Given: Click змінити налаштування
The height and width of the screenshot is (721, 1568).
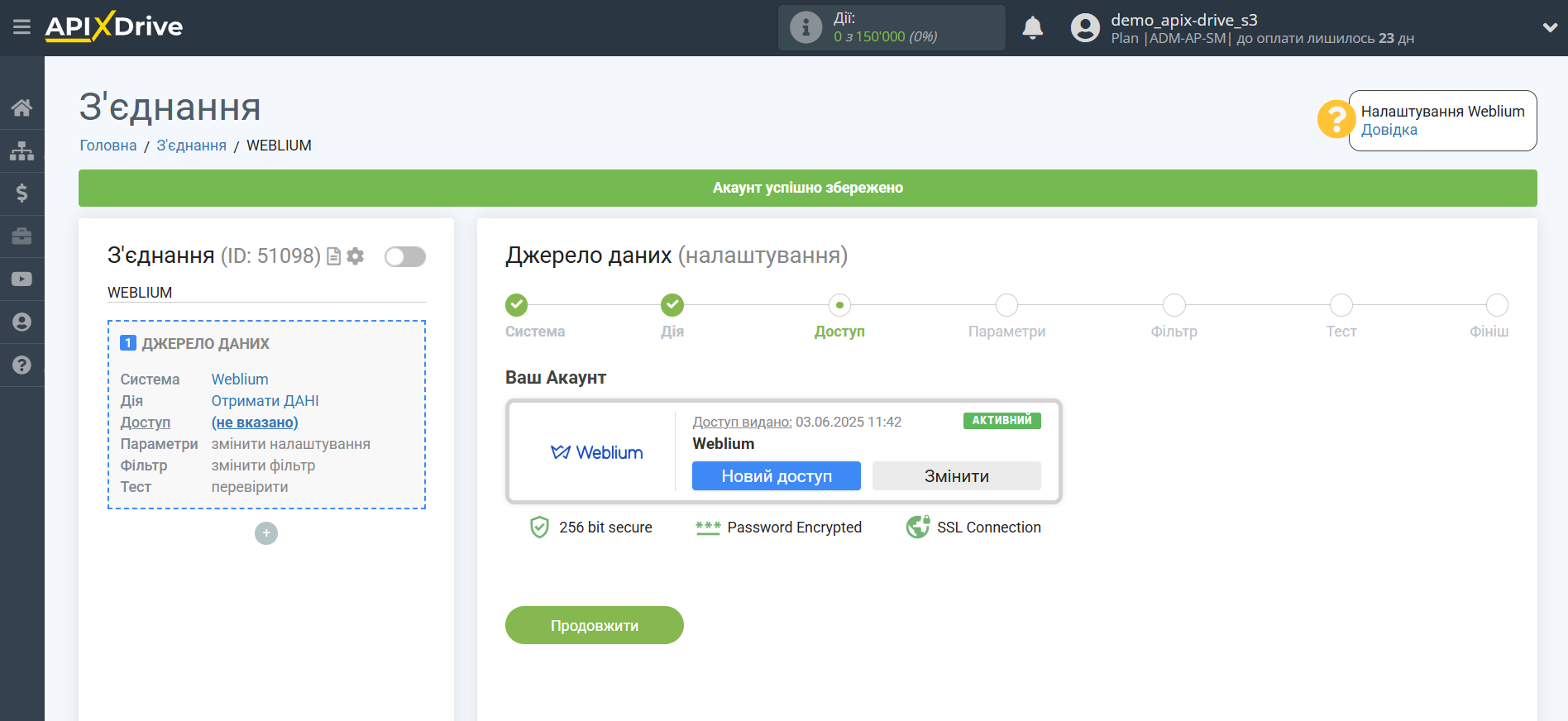Looking at the screenshot, I should click(x=291, y=444).
